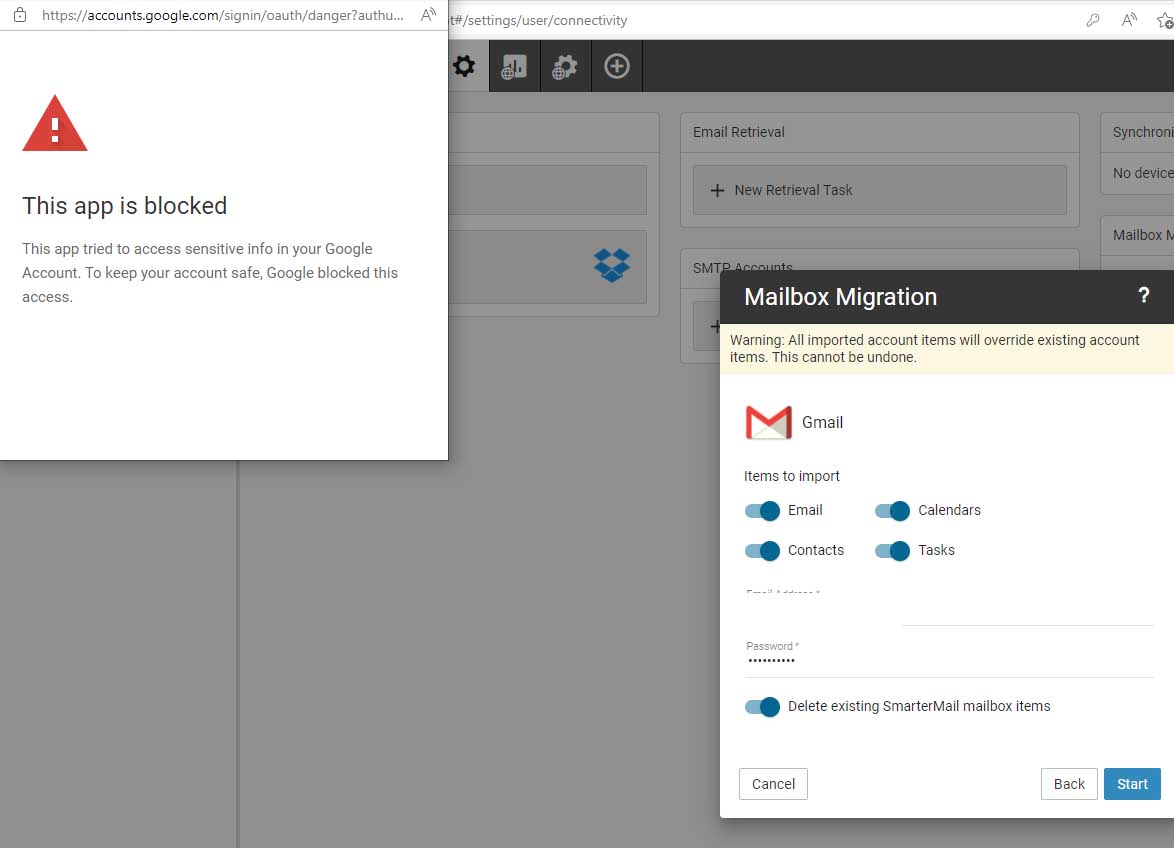Switch off the Contacts import toggle
Screen dimensions: 1174x848
point(763,551)
